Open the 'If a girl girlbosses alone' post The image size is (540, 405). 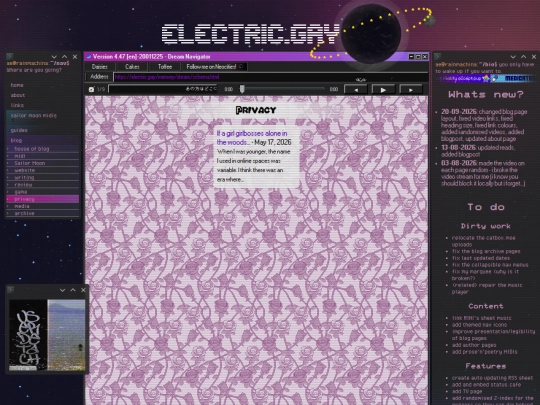(252, 138)
